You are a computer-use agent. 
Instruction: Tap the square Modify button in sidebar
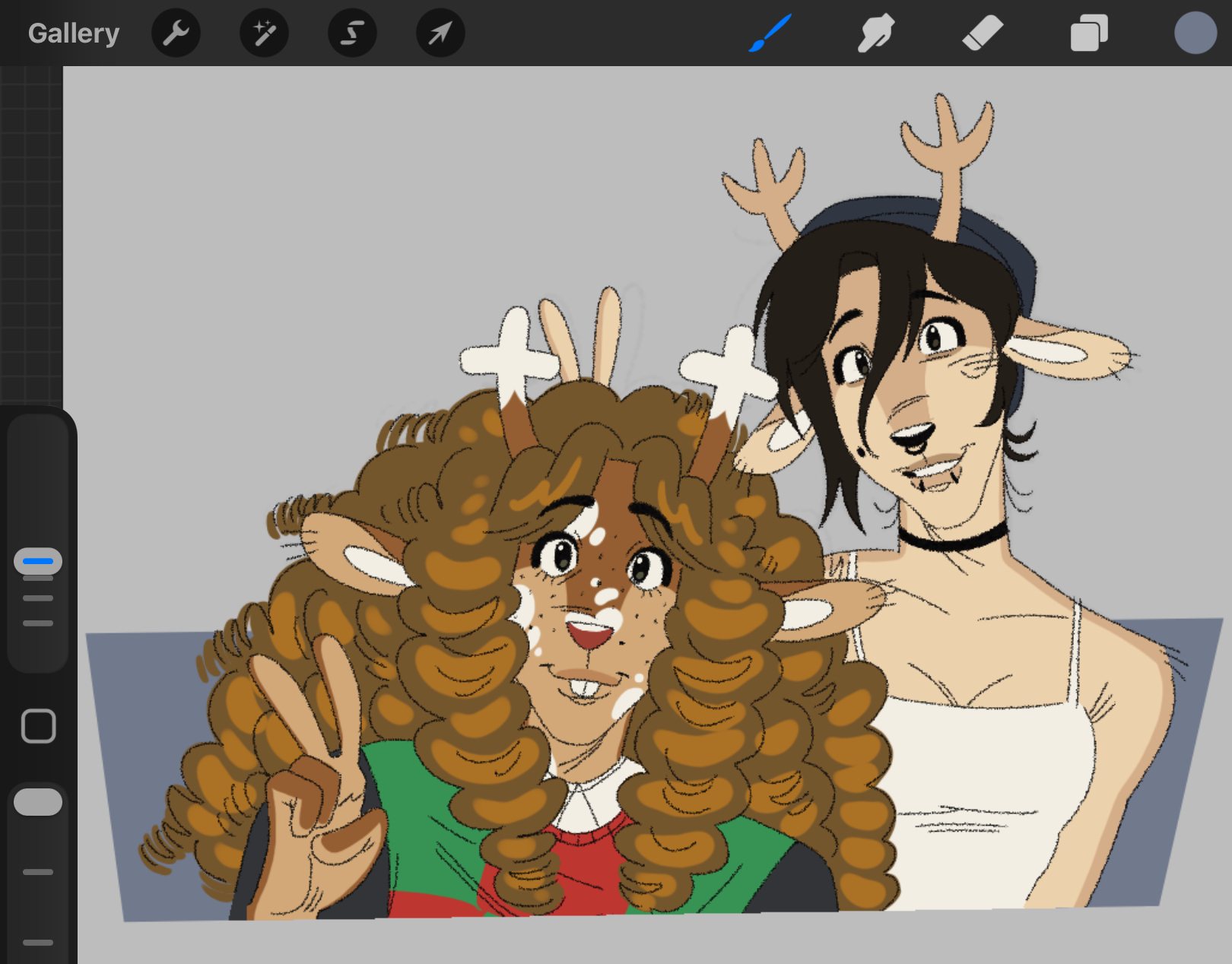[38, 726]
